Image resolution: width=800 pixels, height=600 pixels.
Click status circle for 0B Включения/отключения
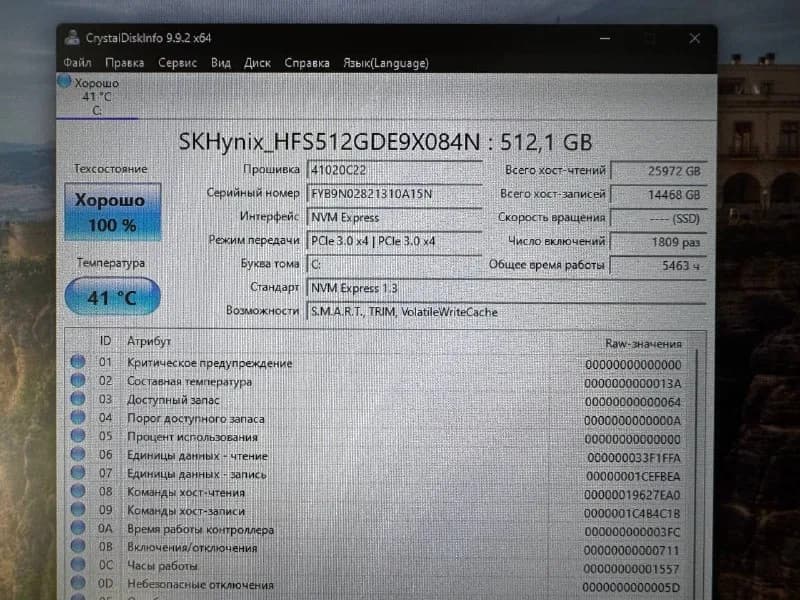(x=78, y=546)
